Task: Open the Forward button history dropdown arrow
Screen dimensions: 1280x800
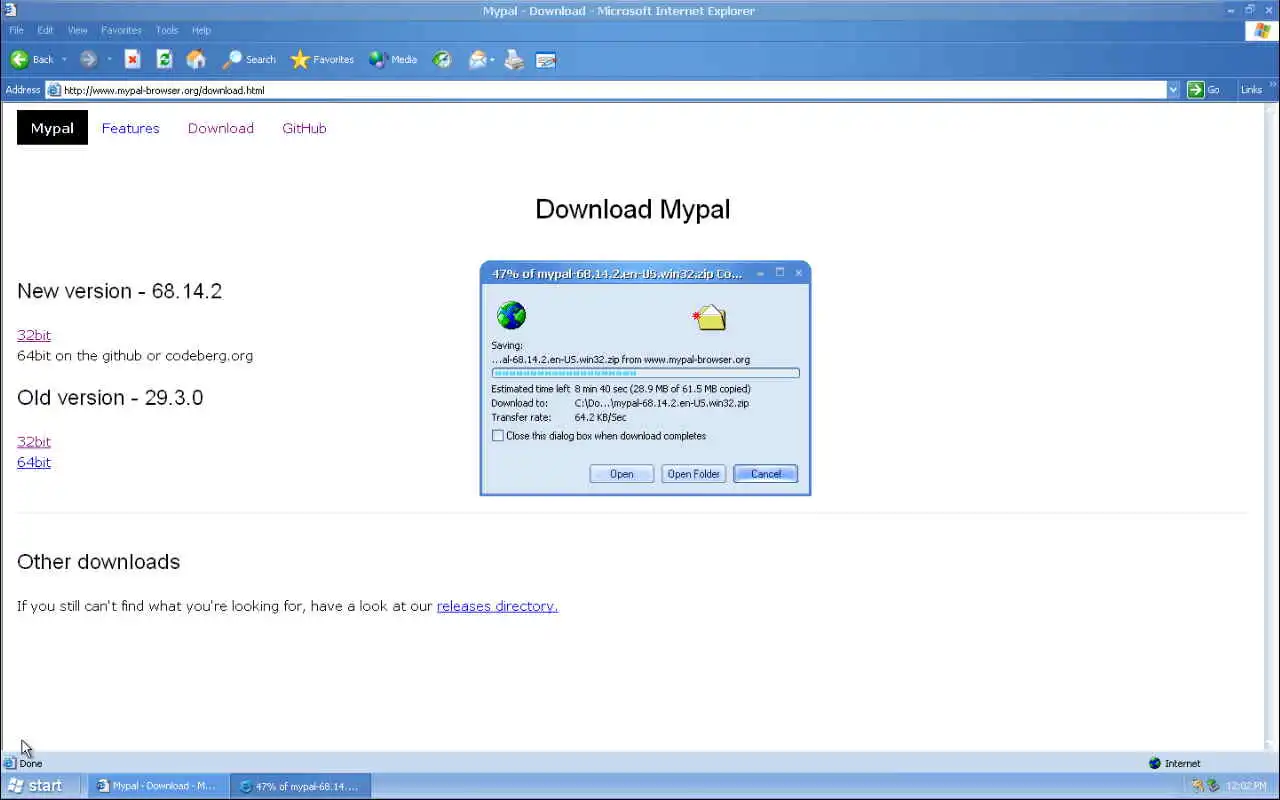Action: 109,60
